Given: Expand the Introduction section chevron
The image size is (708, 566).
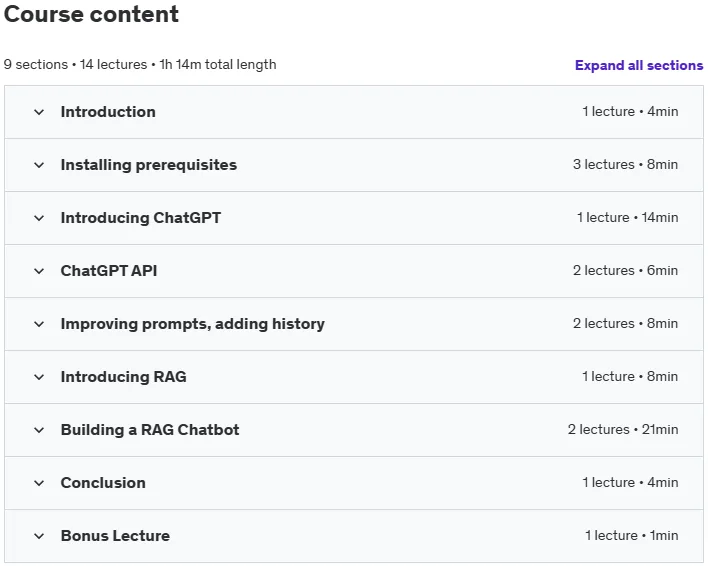Looking at the screenshot, I should [39, 112].
